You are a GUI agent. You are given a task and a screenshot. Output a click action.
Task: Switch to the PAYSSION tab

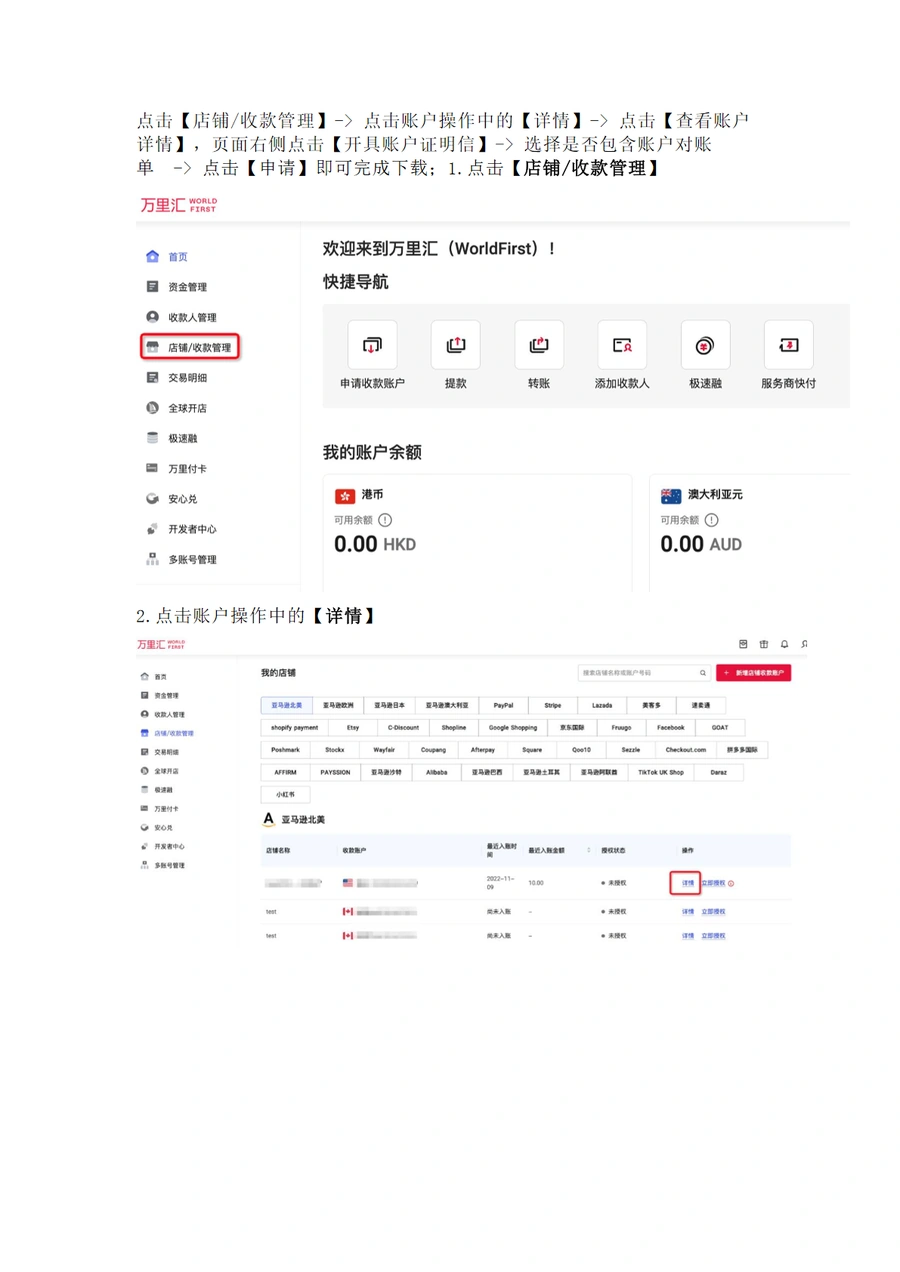tap(335, 773)
